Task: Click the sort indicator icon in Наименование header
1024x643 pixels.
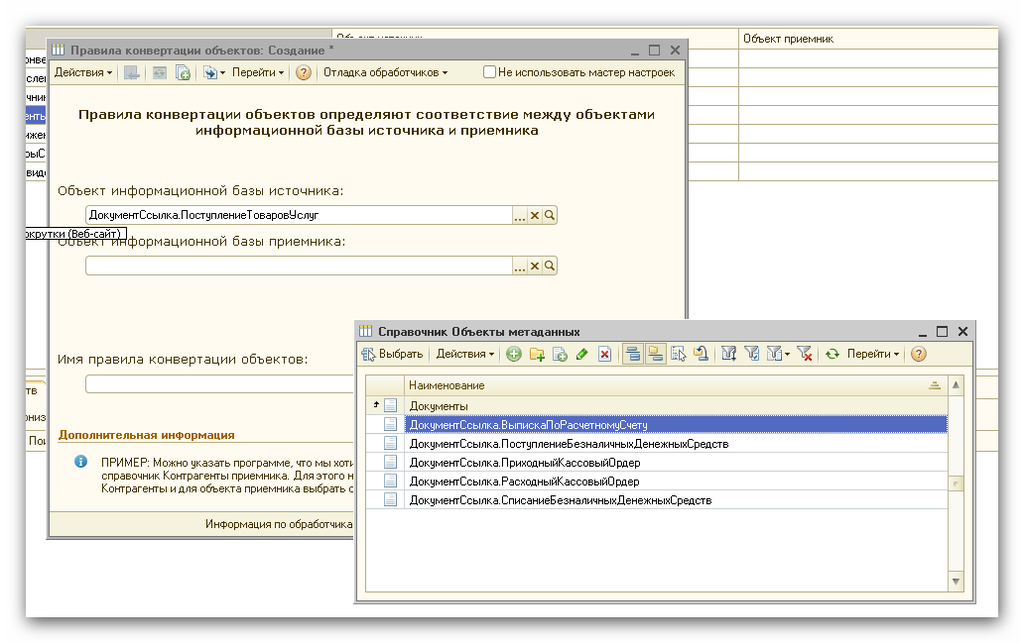Action: point(935,386)
